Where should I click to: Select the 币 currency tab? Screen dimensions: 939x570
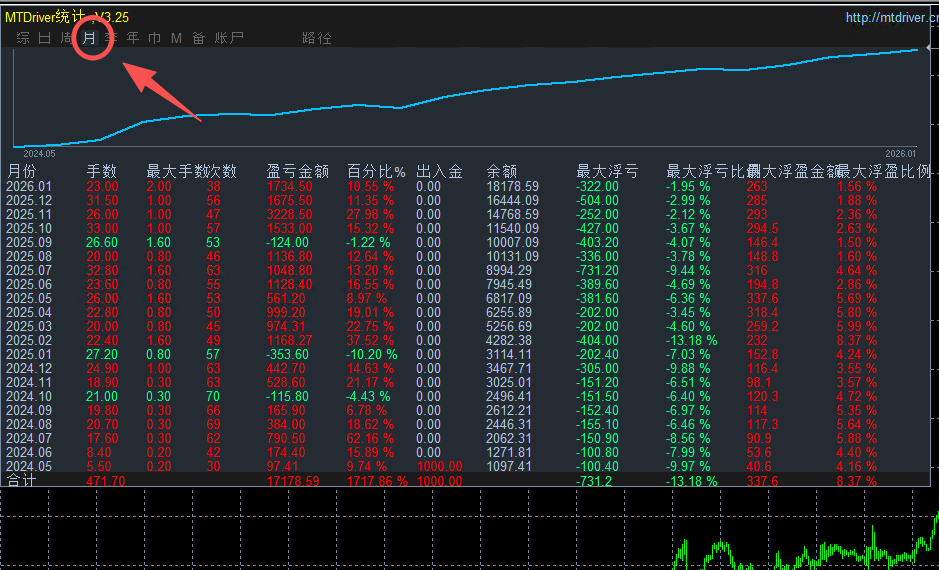click(154, 39)
